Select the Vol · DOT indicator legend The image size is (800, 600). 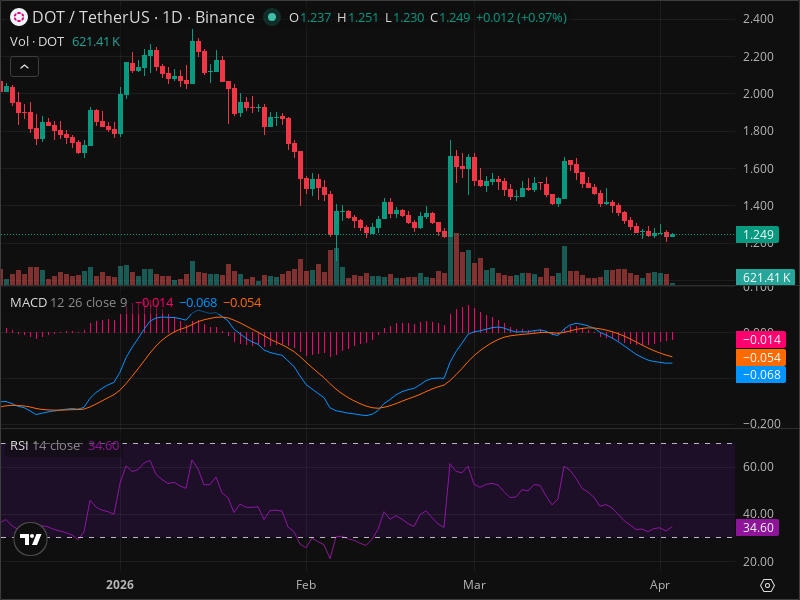tap(37, 42)
